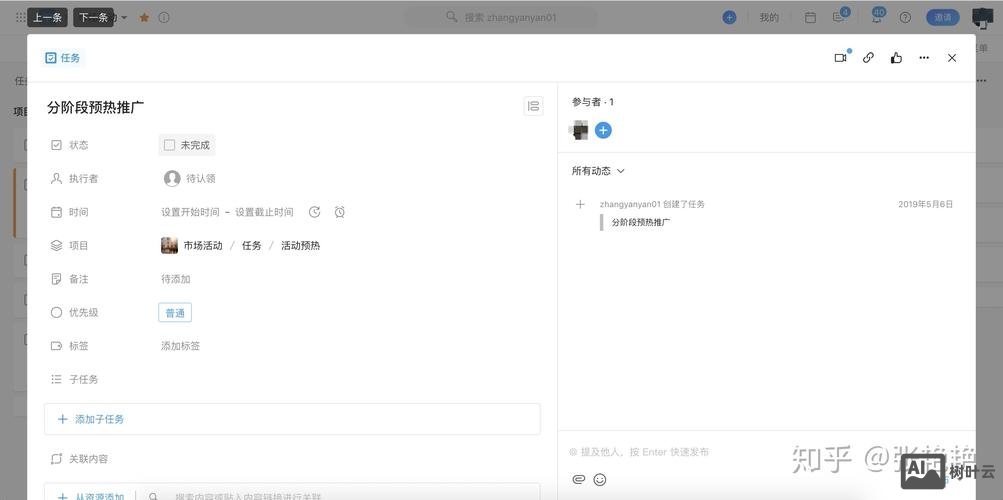Add a note in 待添加 field
This screenshot has width=1003, height=500.
click(175, 279)
